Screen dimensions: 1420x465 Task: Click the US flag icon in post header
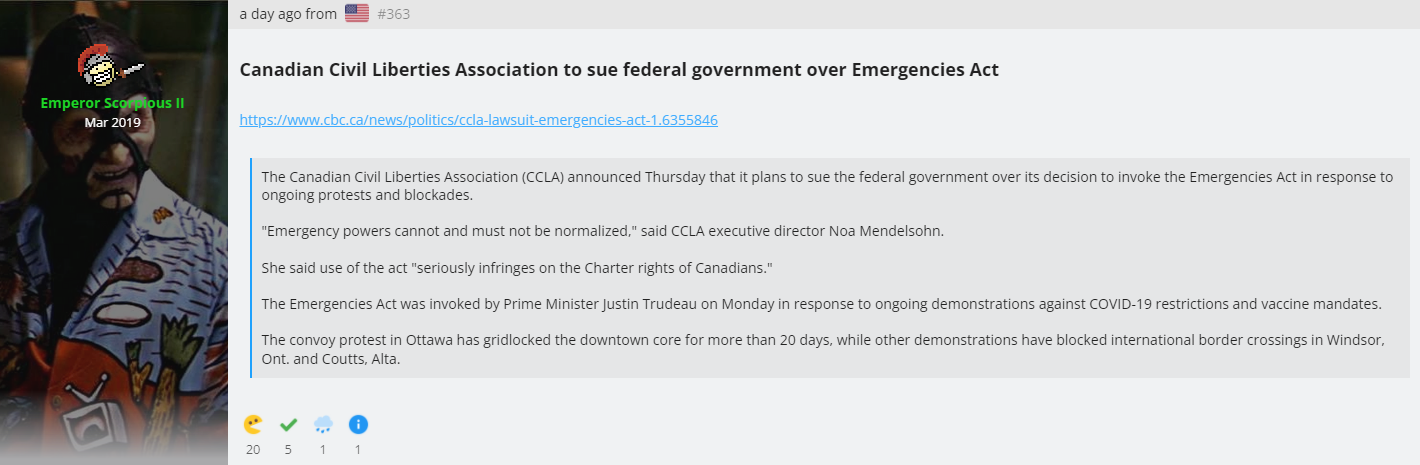click(356, 13)
